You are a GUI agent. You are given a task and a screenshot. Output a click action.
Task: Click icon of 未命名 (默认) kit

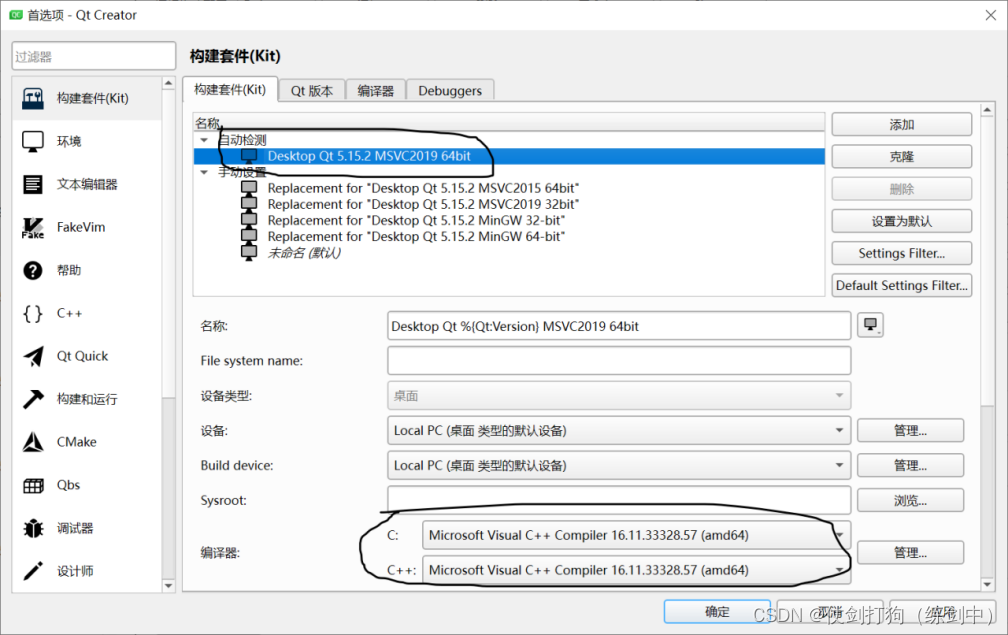(x=249, y=253)
